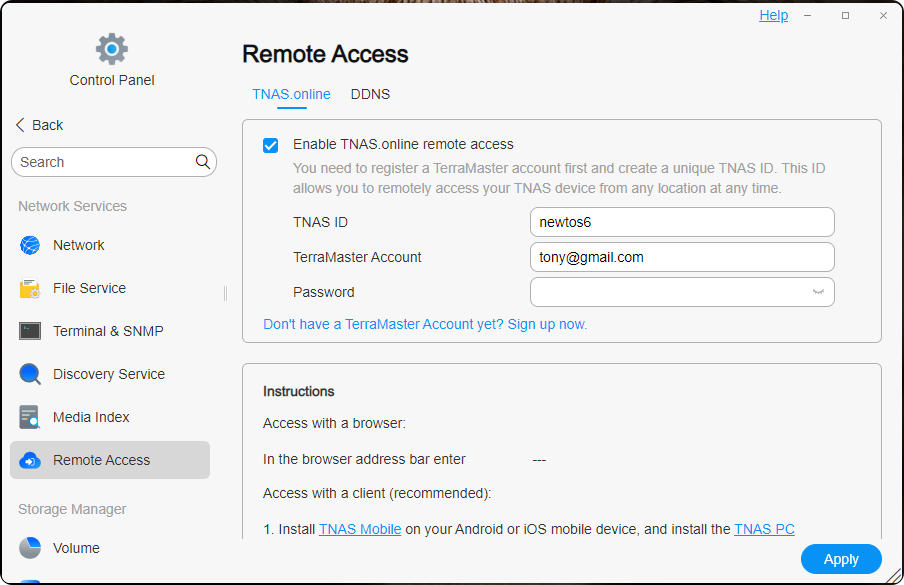The image size is (904, 585).
Task: Open the Sign up now link
Action: 544,324
